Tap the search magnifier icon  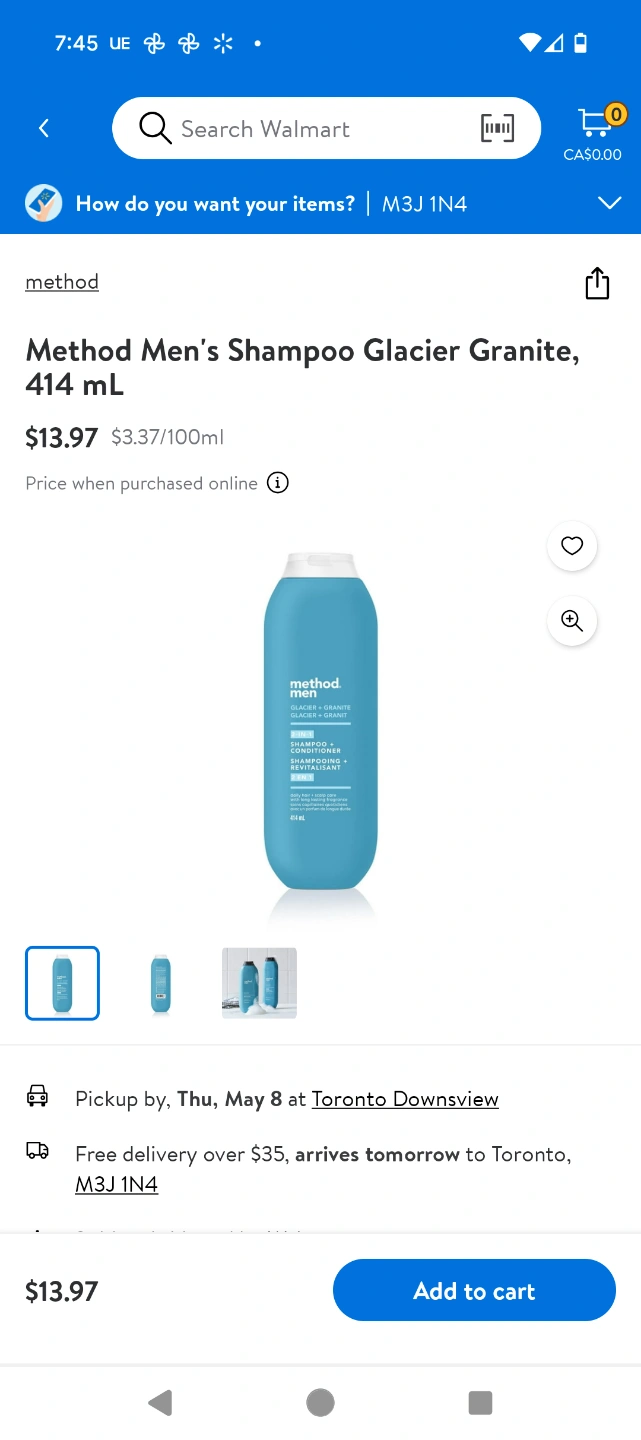pyautogui.click(x=155, y=128)
